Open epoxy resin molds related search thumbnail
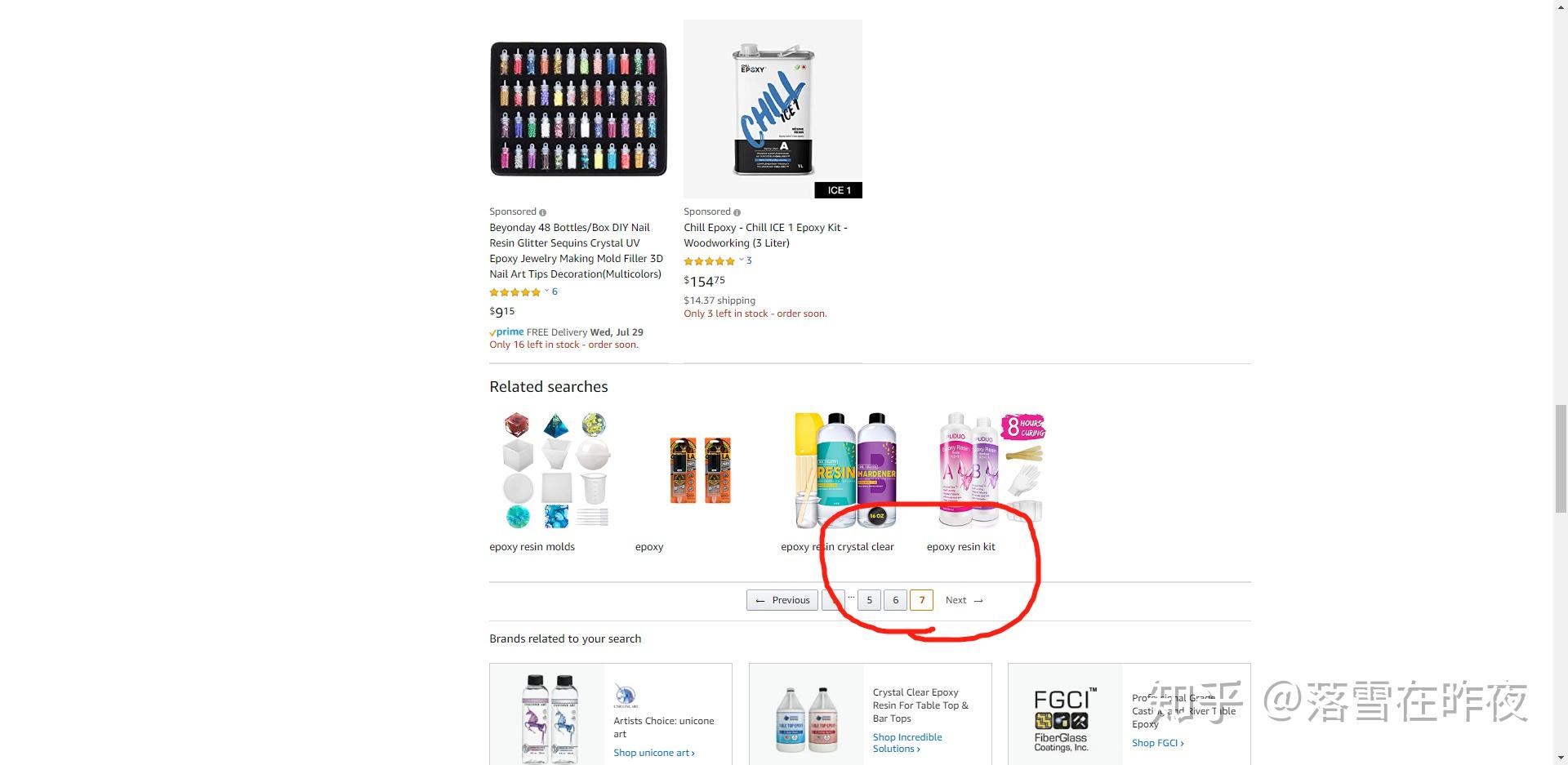 (555, 470)
